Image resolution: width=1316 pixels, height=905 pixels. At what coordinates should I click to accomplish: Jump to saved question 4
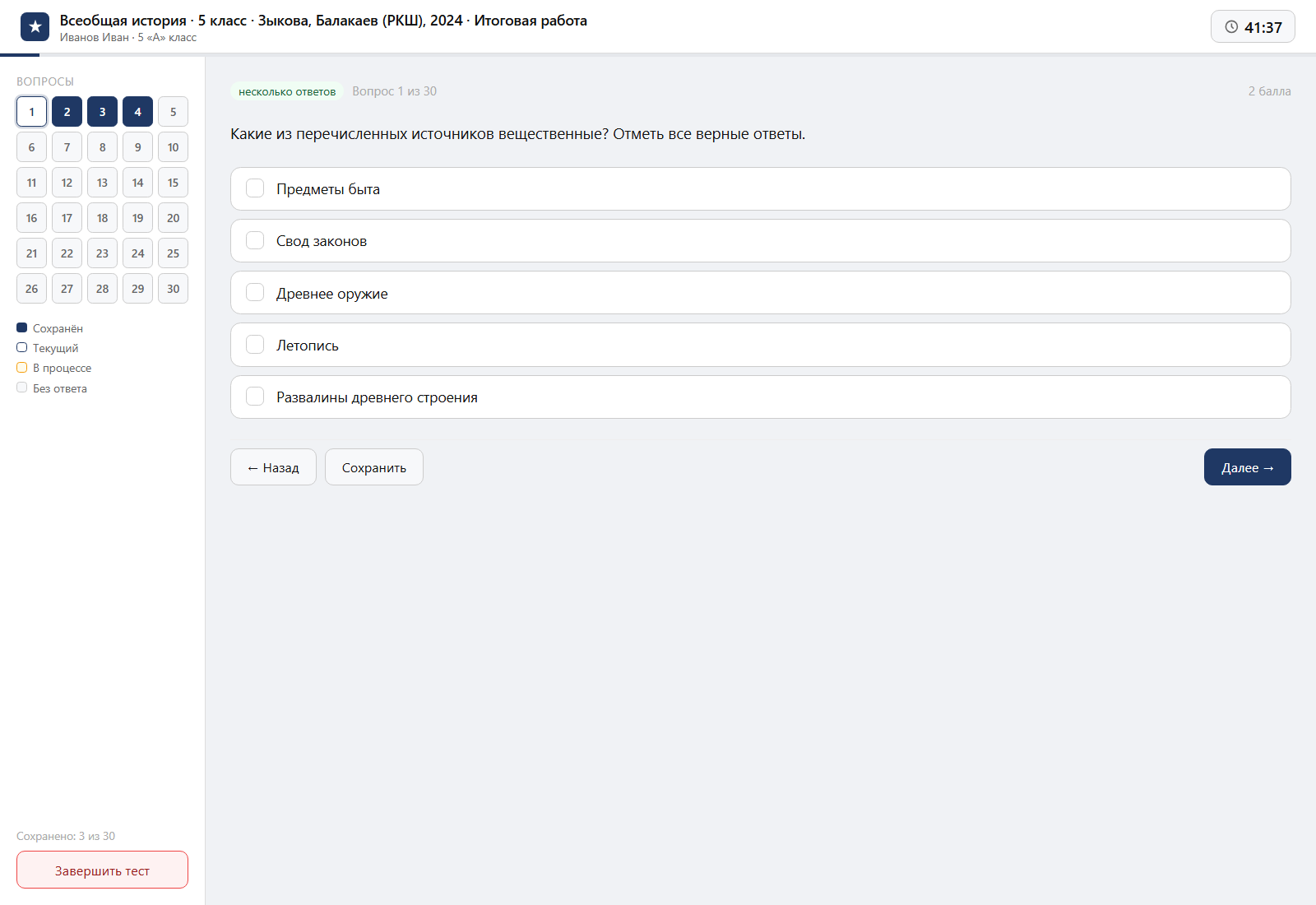pos(137,112)
